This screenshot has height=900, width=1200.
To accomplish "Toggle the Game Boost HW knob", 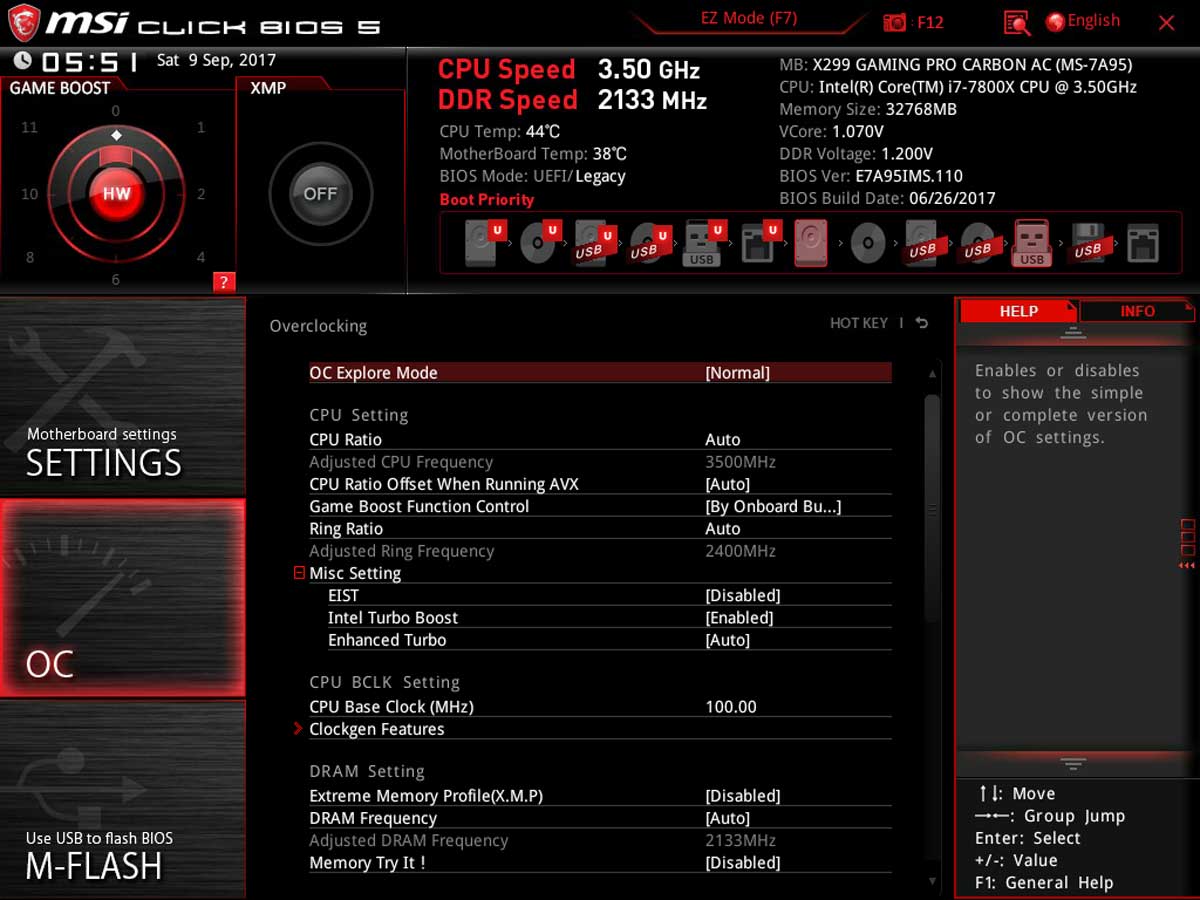I will (116, 194).
